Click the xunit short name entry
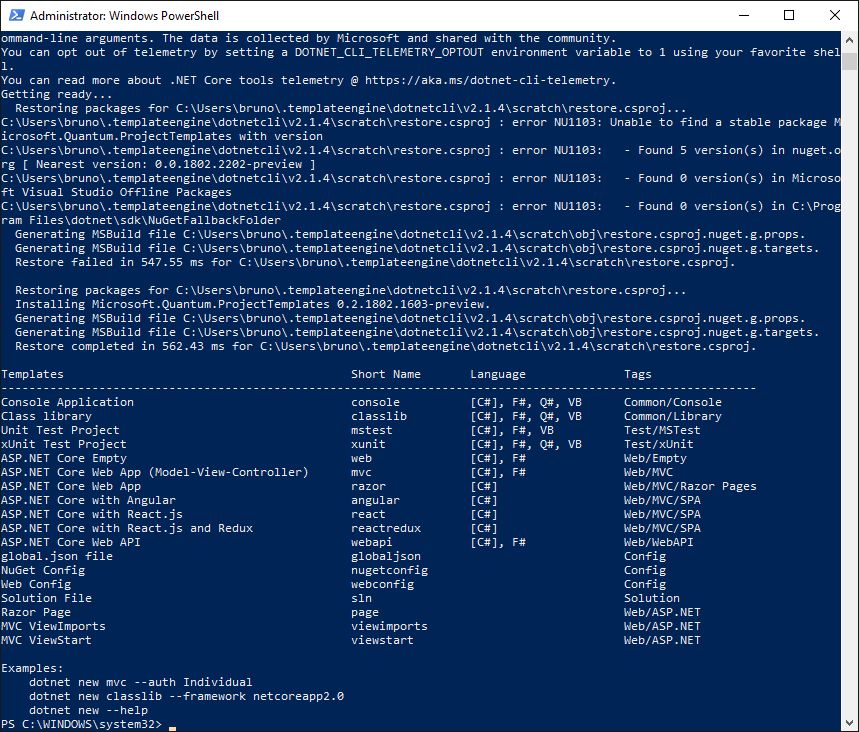This screenshot has height=732, width=859. pyautogui.click(x=368, y=444)
